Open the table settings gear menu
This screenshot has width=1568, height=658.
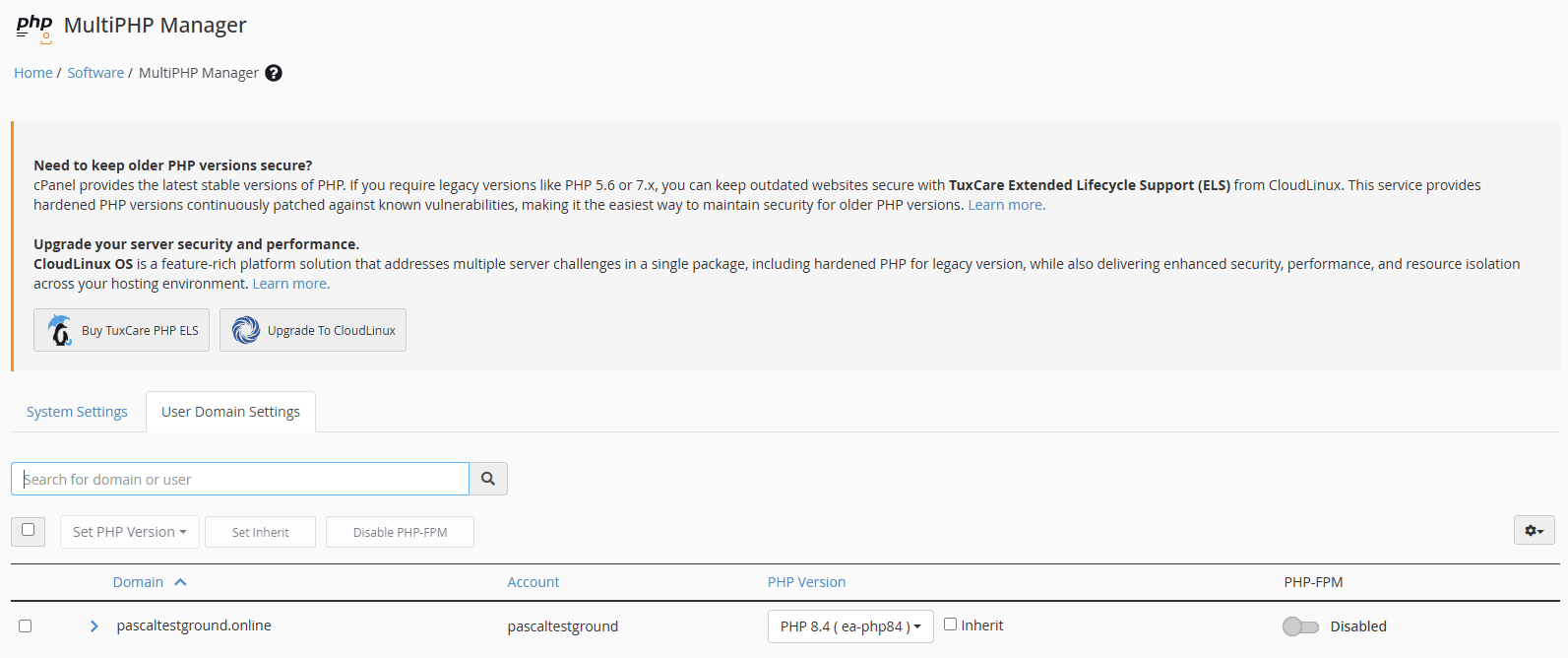click(1534, 530)
